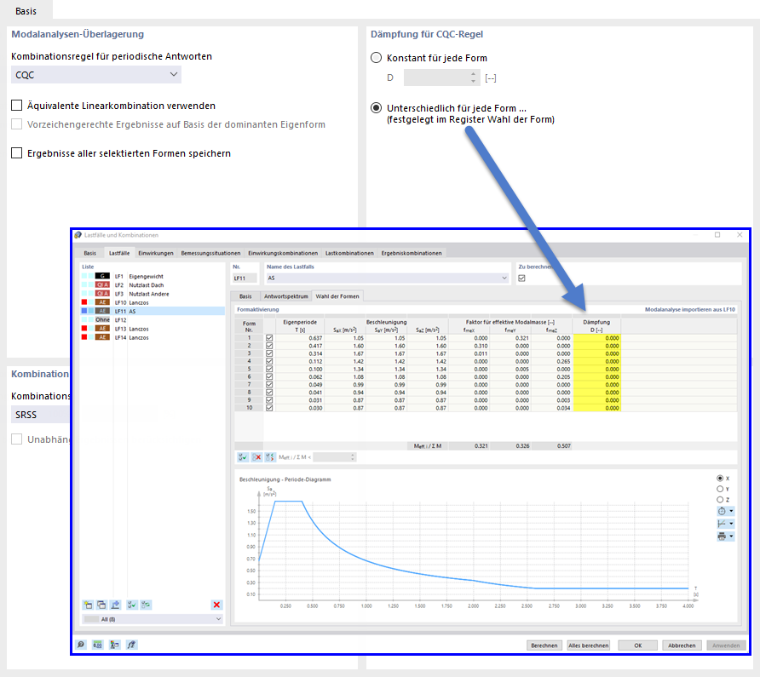Click the summary value 0.507

point(563,446)
